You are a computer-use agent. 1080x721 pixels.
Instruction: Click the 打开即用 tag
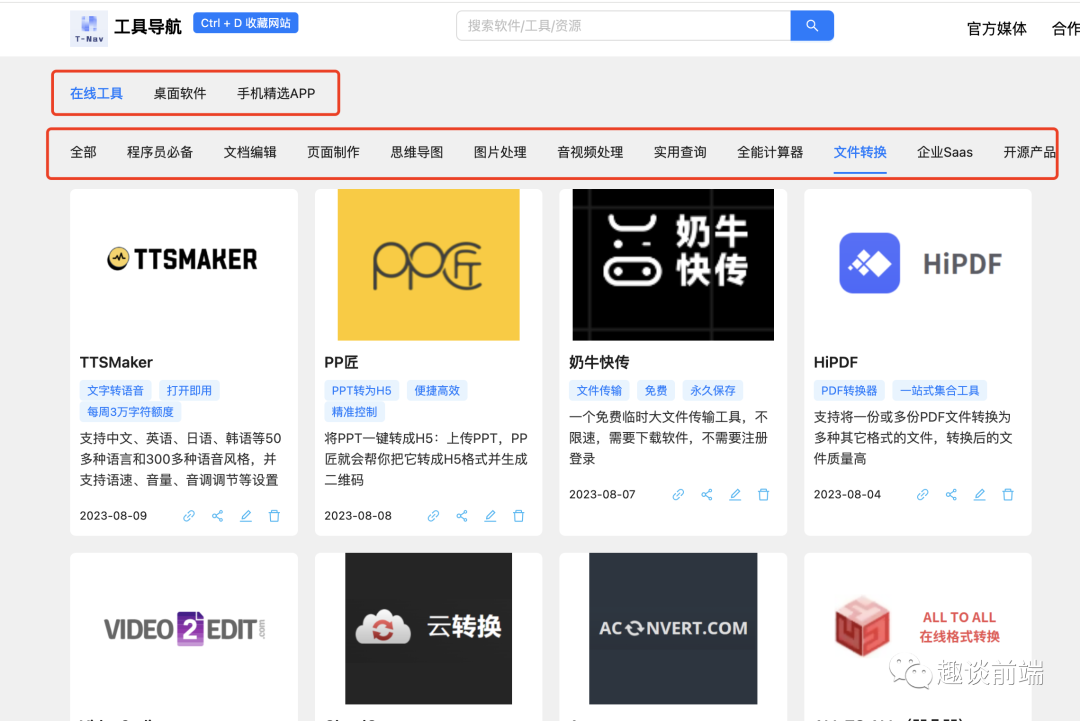(x=189, y=390)
